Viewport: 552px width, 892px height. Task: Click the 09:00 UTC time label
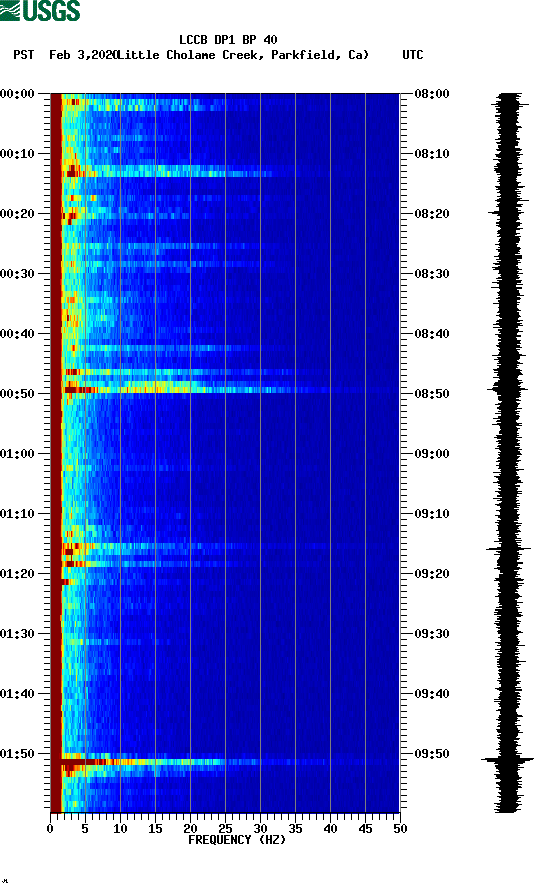[x=432, y=453]
